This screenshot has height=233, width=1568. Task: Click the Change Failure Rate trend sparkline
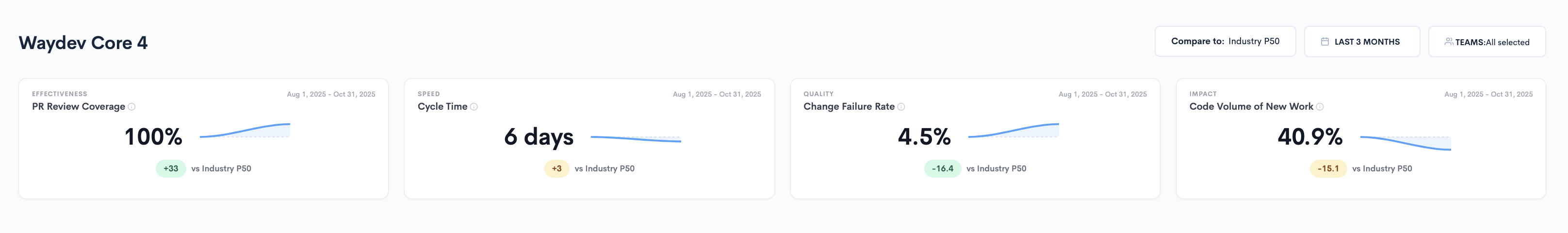tap(1013, 131)
